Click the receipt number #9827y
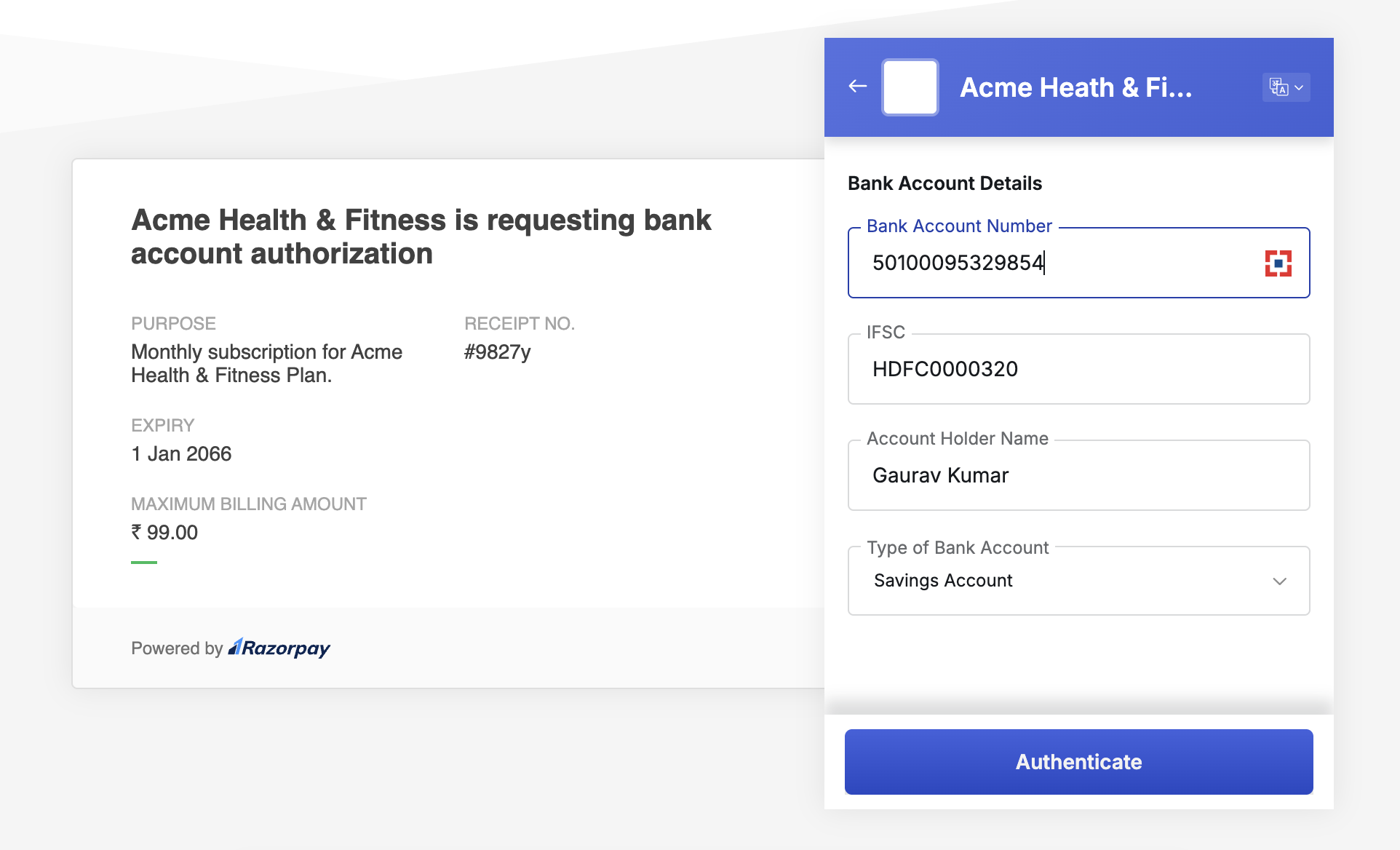This screenshot has width=1400, height=850. pyautogui.click(x=498, y=351)
